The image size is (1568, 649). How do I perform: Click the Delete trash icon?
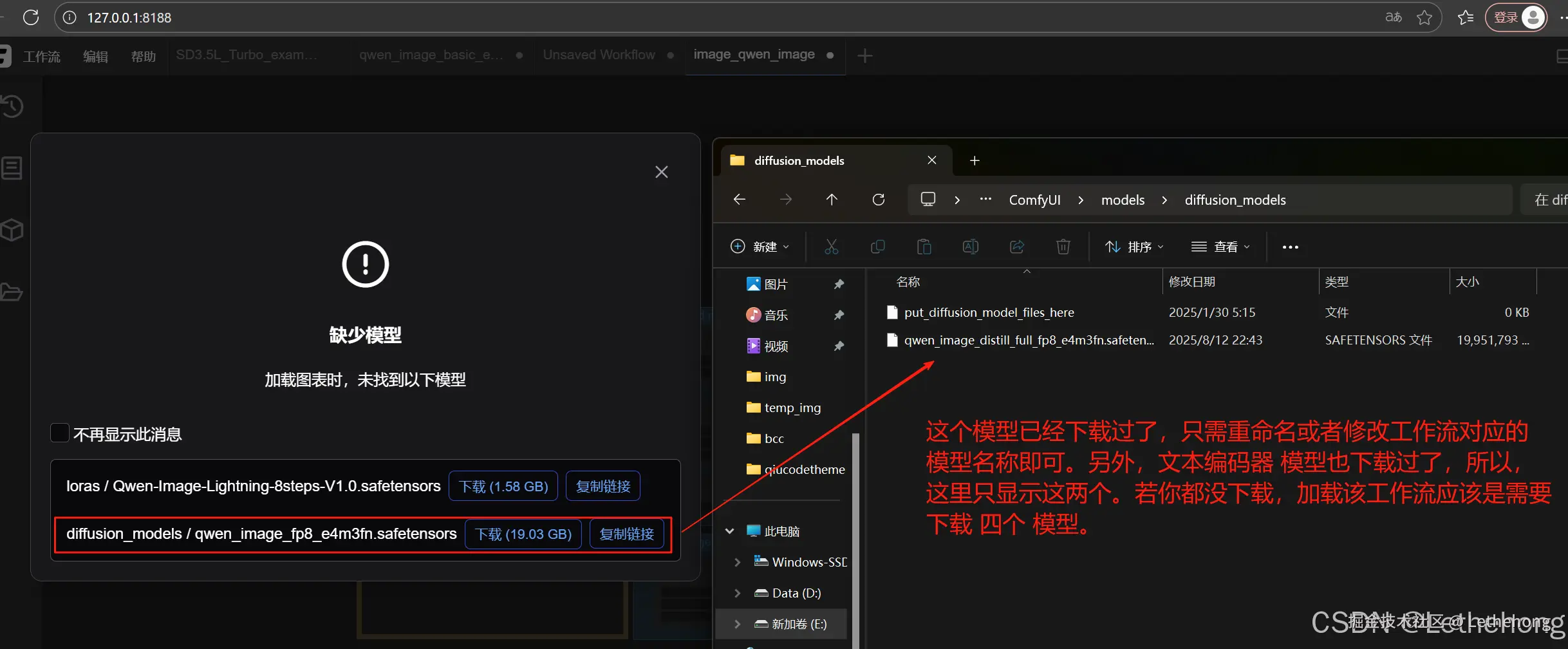click(1063, 247)
